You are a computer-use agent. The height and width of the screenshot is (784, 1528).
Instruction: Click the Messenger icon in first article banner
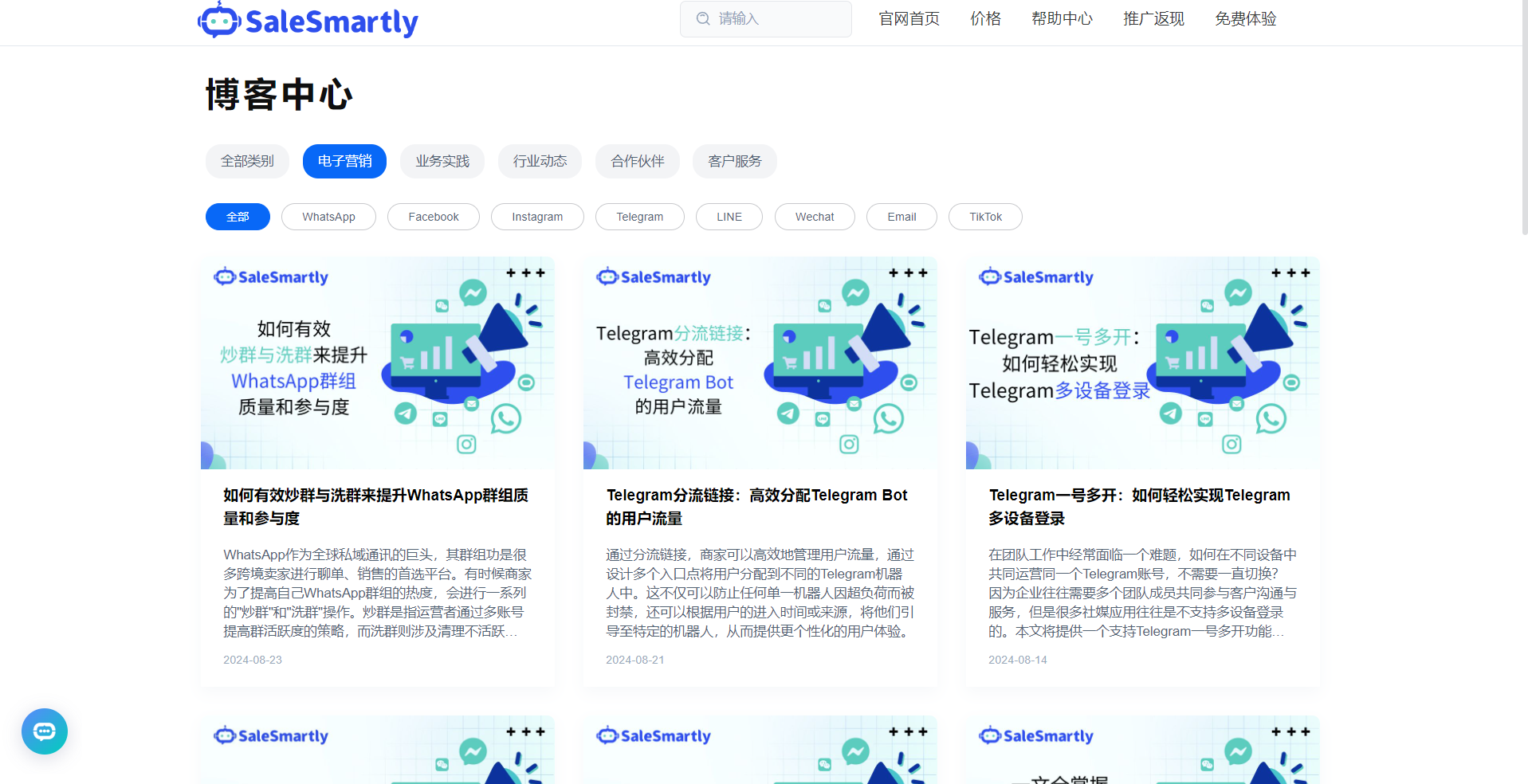(473, 293)
